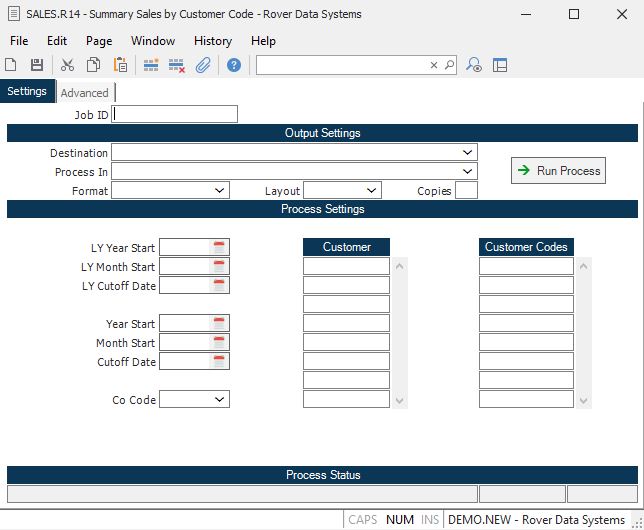The image size is (644, 530).
Task: Click the Job ID input field
Action: tap(175, 115)
